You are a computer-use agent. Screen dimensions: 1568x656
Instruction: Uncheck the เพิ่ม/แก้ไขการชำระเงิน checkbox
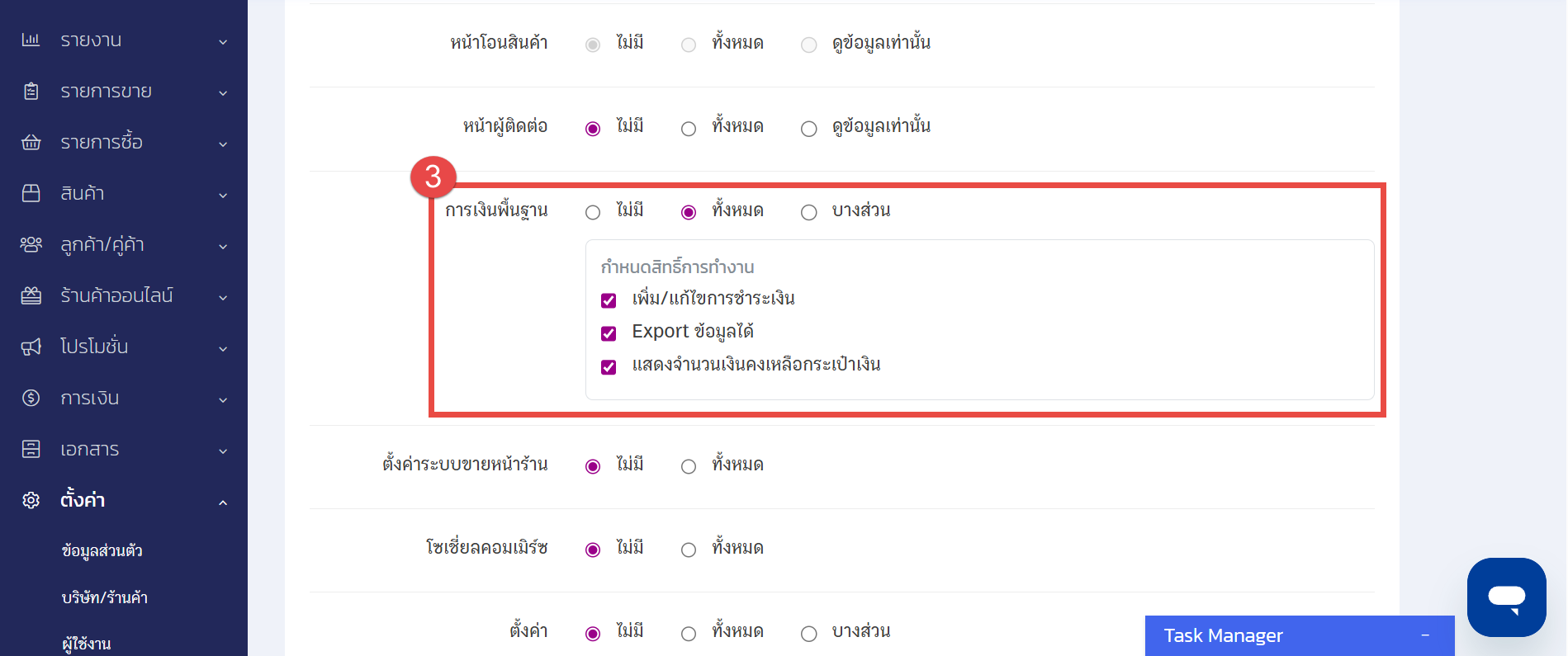point(609,300)
